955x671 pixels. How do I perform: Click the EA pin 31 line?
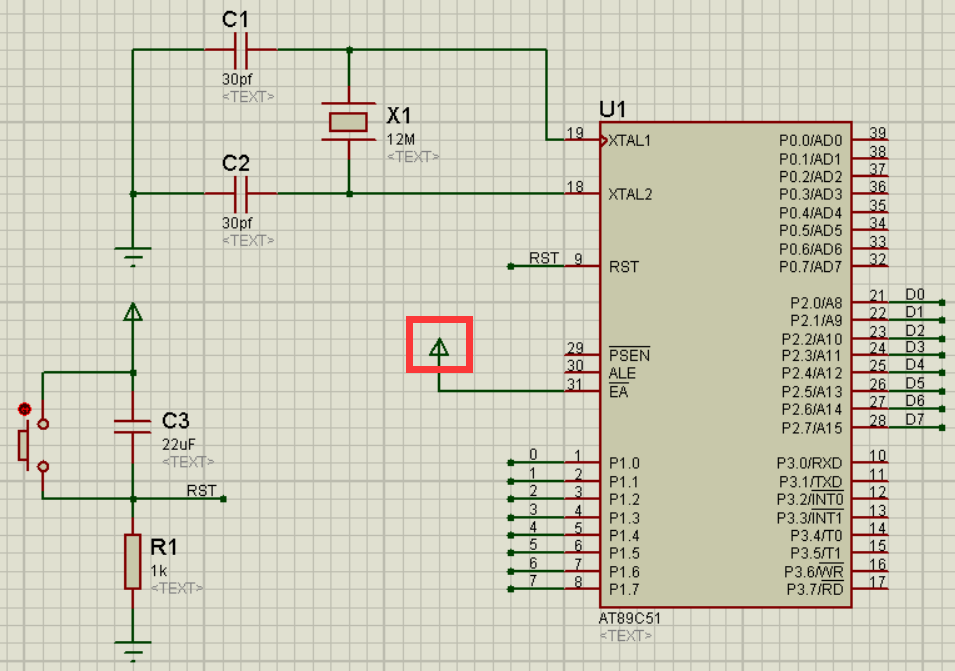(582, 390)
